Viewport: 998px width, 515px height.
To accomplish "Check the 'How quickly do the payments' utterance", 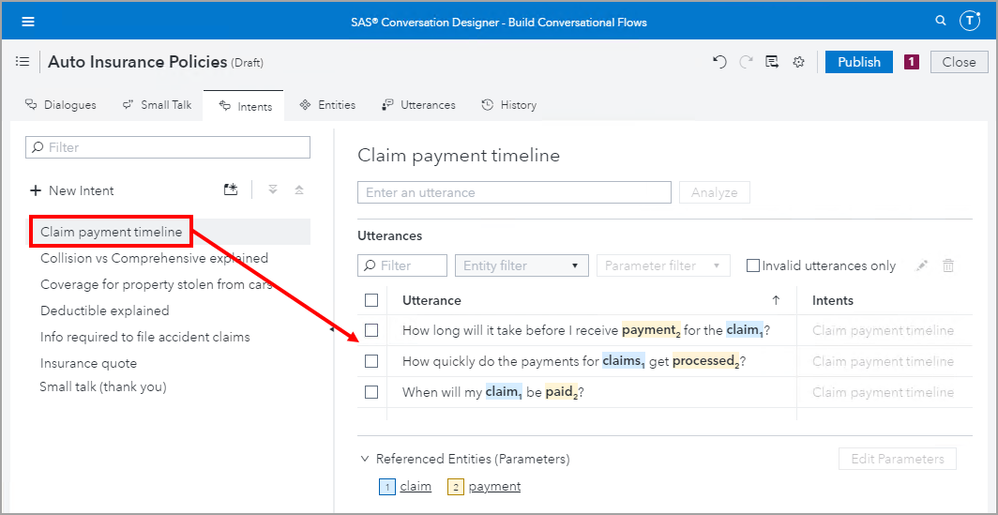I will click(372, 361).
